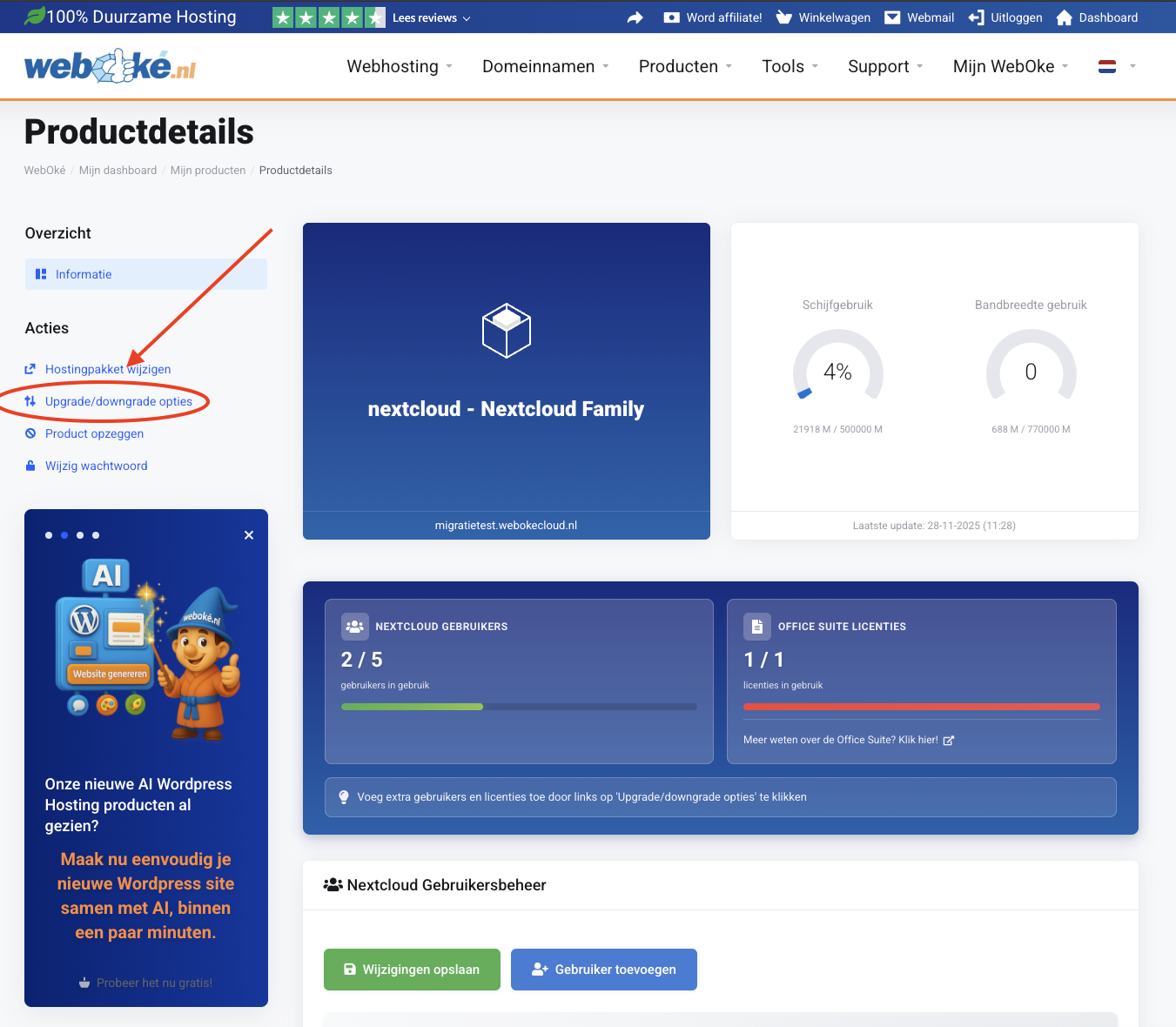Image resolution: width=1176 pixels, height=1027 pixels.
Task: Click the share arrow icon
Action: 635,17
